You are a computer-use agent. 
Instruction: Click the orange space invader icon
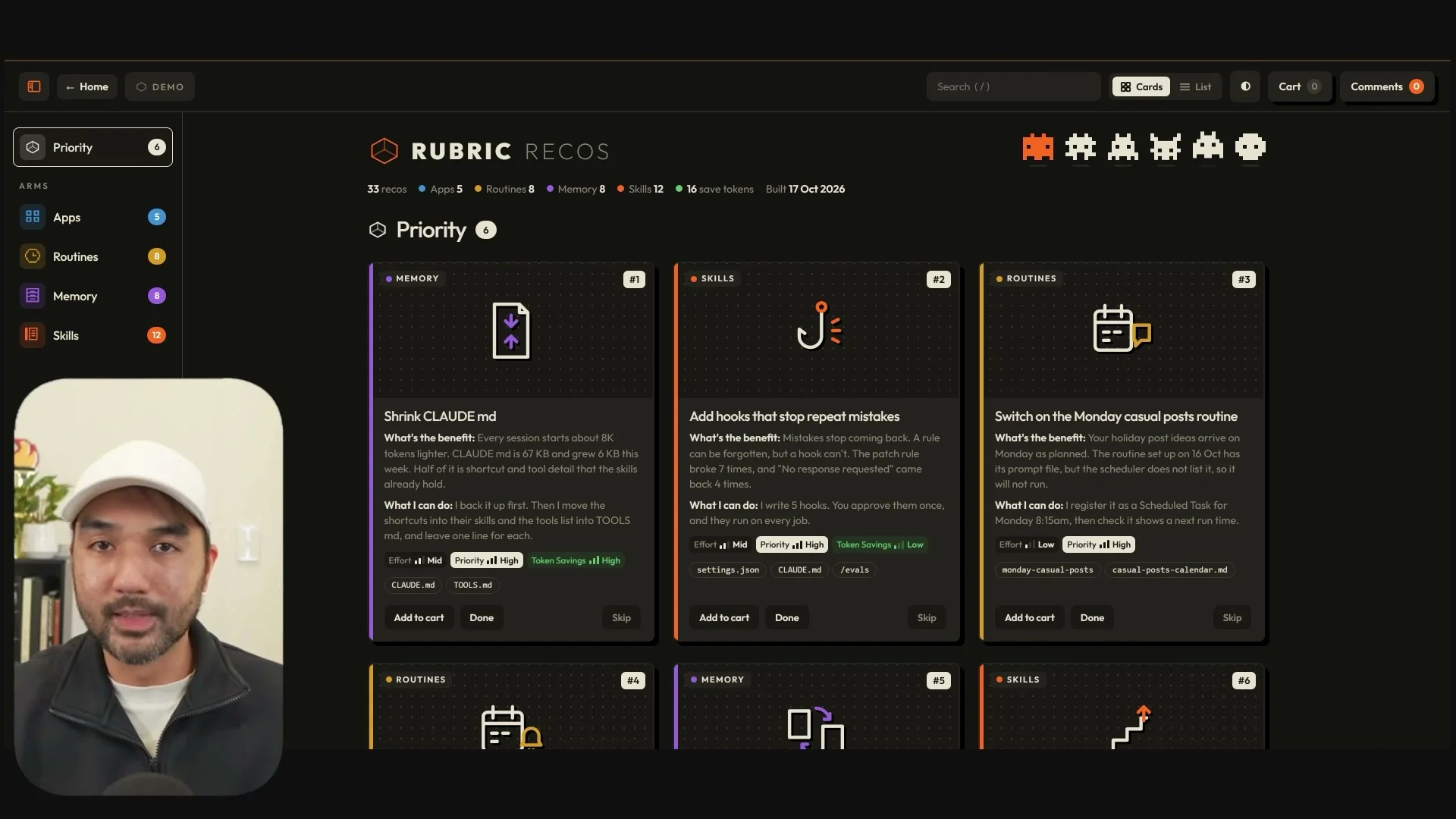click(x=1038, y=147)
